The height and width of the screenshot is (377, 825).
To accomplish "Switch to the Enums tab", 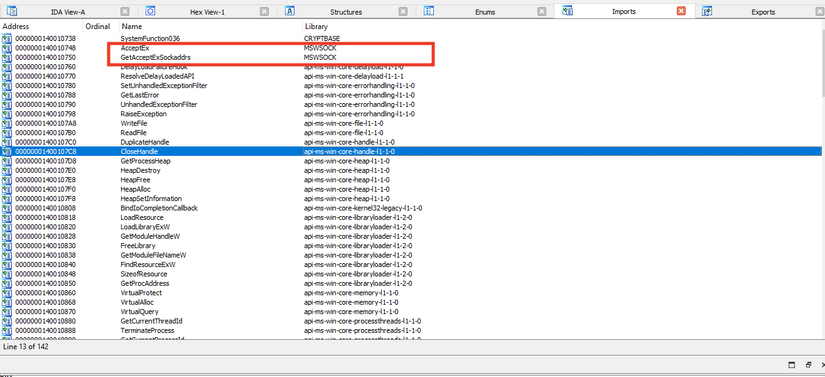I will coord(485,12).
